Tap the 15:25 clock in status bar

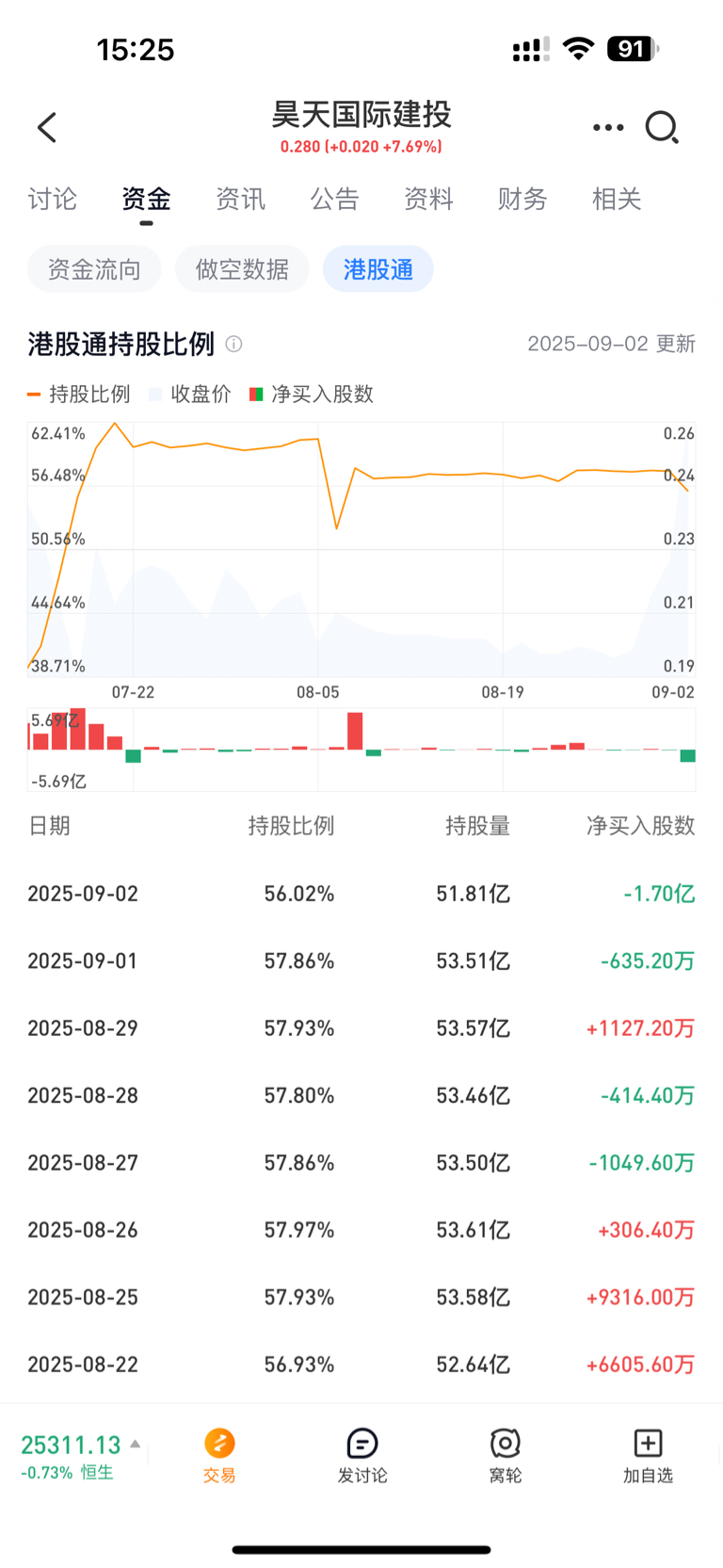(136, 49)
